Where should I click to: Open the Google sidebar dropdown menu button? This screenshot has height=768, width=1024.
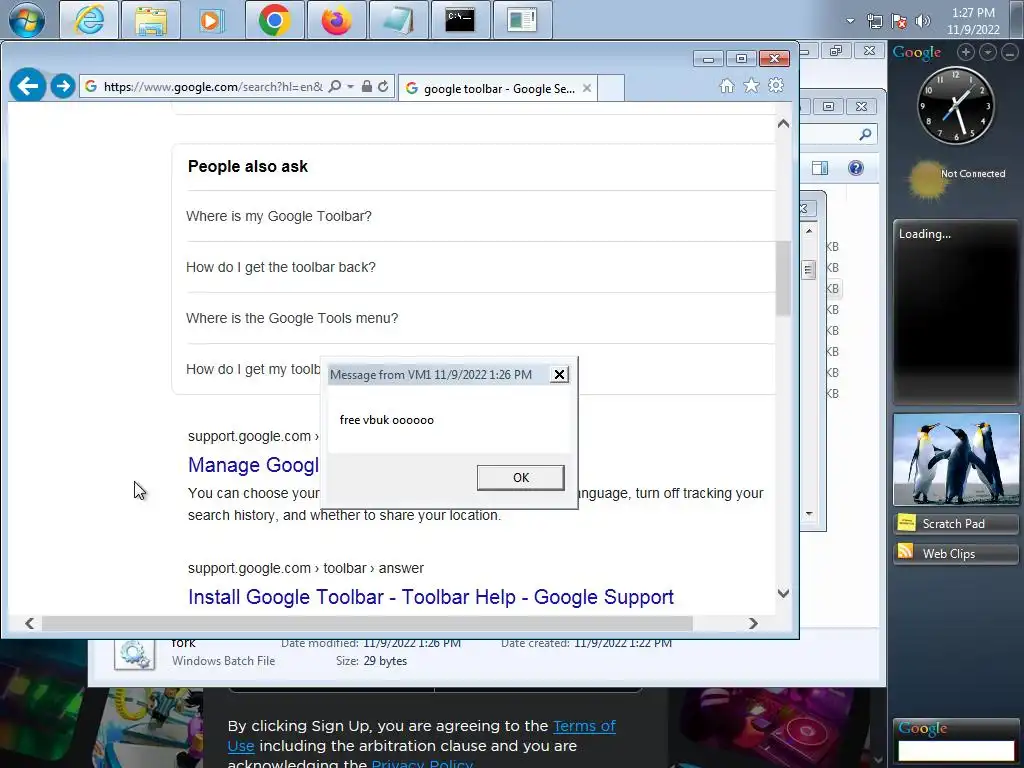click(x=987, y=52)
